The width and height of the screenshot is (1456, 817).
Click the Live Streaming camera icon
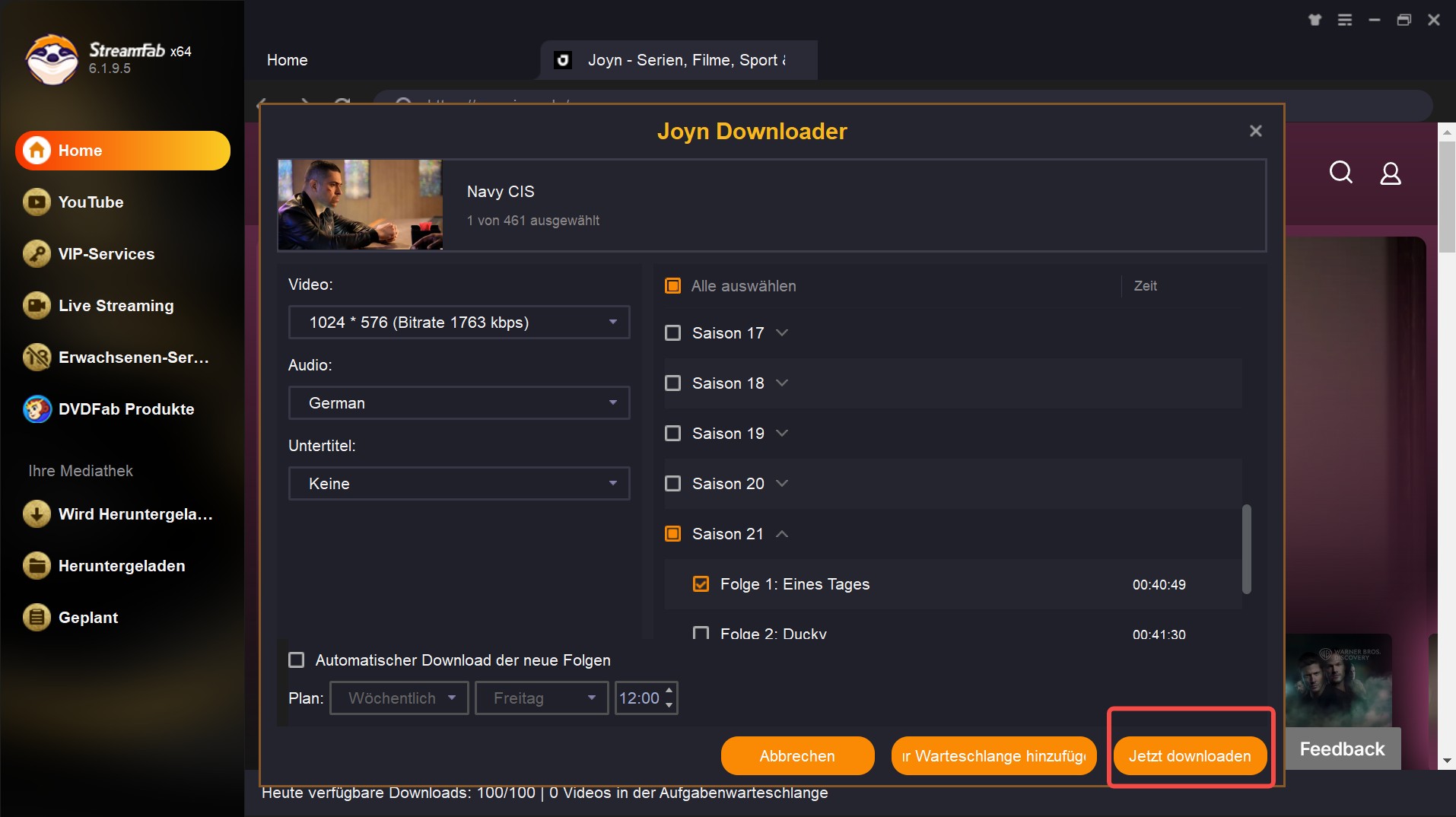coord(37,306)
